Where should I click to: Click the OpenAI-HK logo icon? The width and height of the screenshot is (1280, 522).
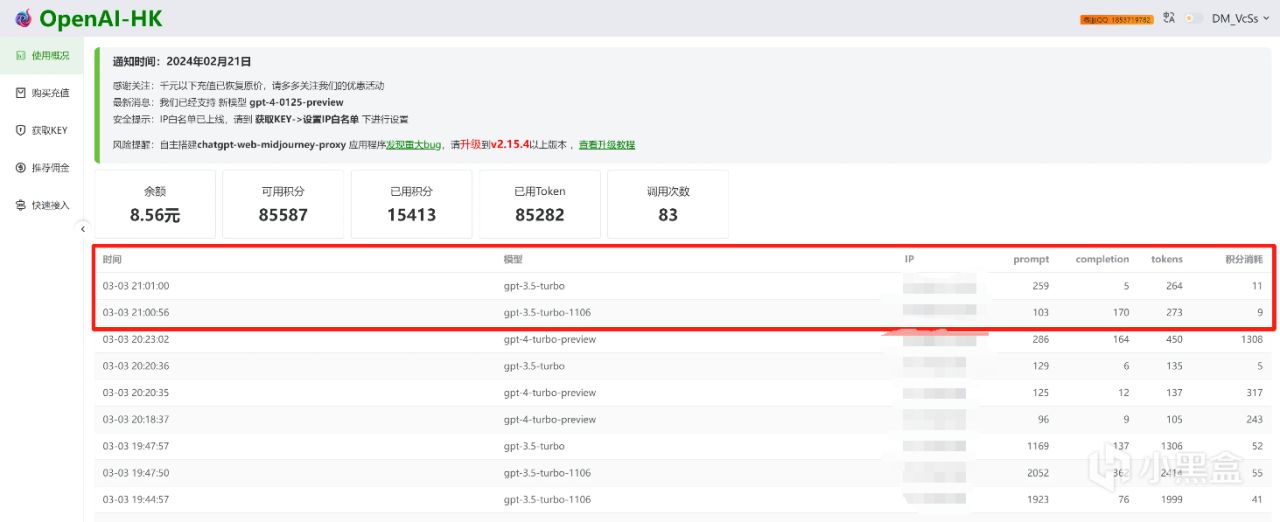click(x=23, y=18)
